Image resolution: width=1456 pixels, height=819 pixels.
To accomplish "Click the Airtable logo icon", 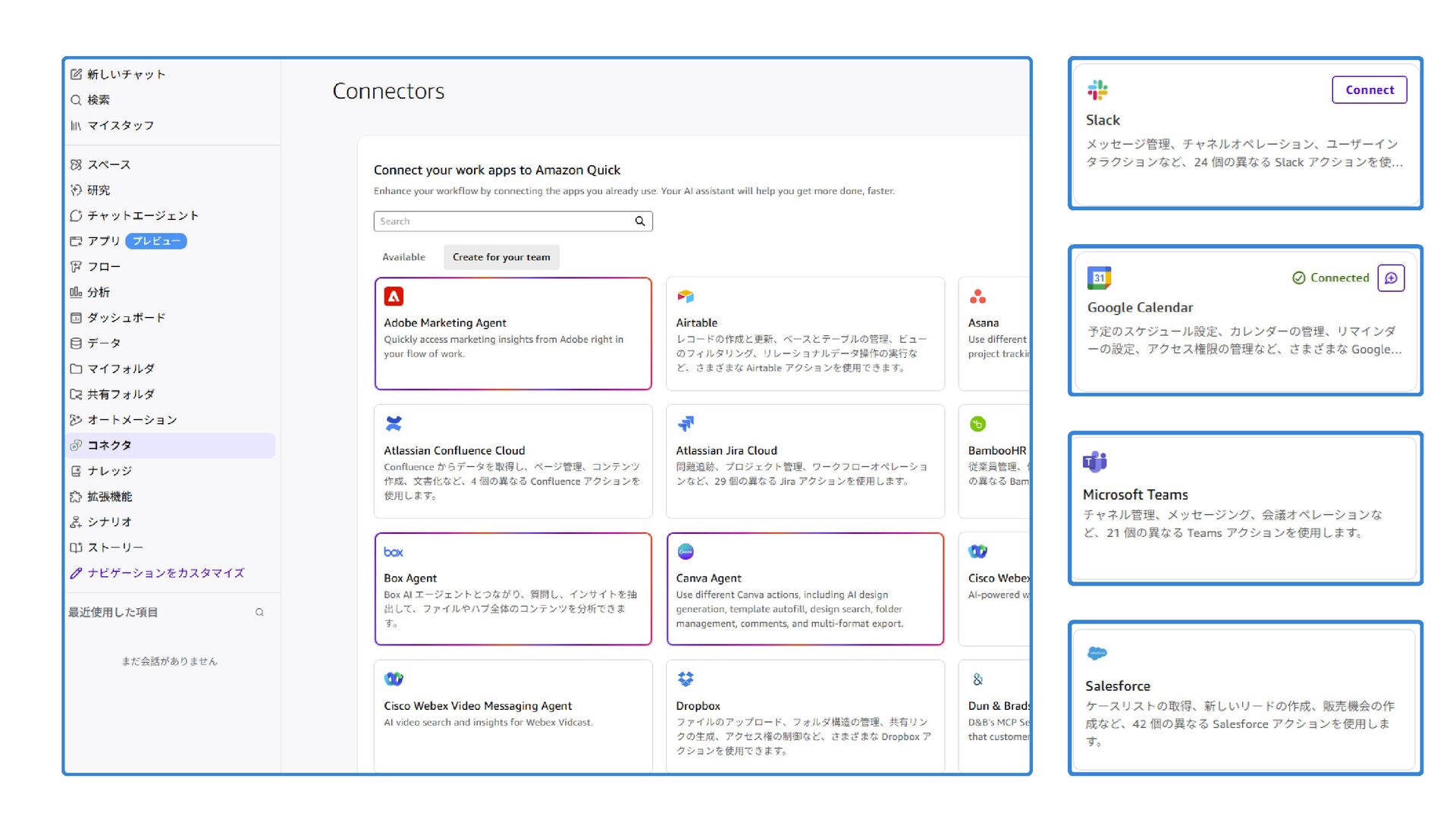I will [686, 297].
